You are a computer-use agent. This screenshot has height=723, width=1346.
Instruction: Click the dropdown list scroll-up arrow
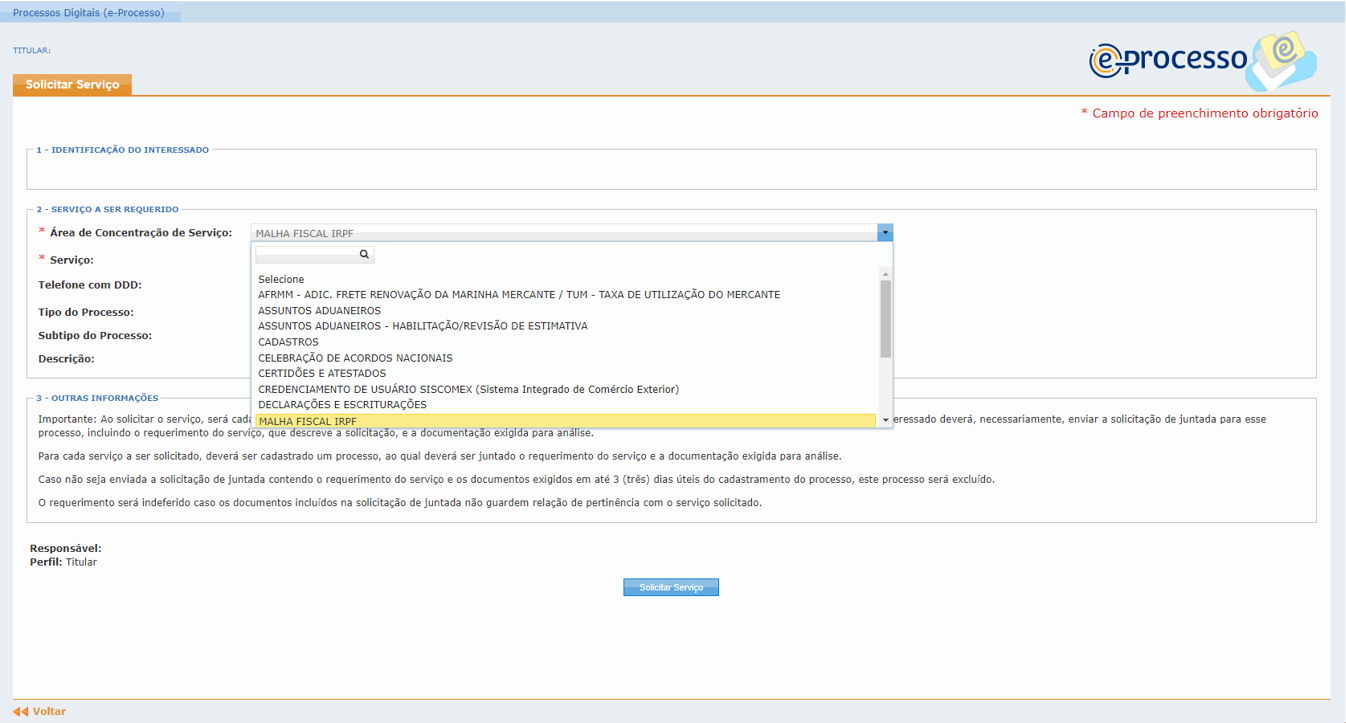885,273
